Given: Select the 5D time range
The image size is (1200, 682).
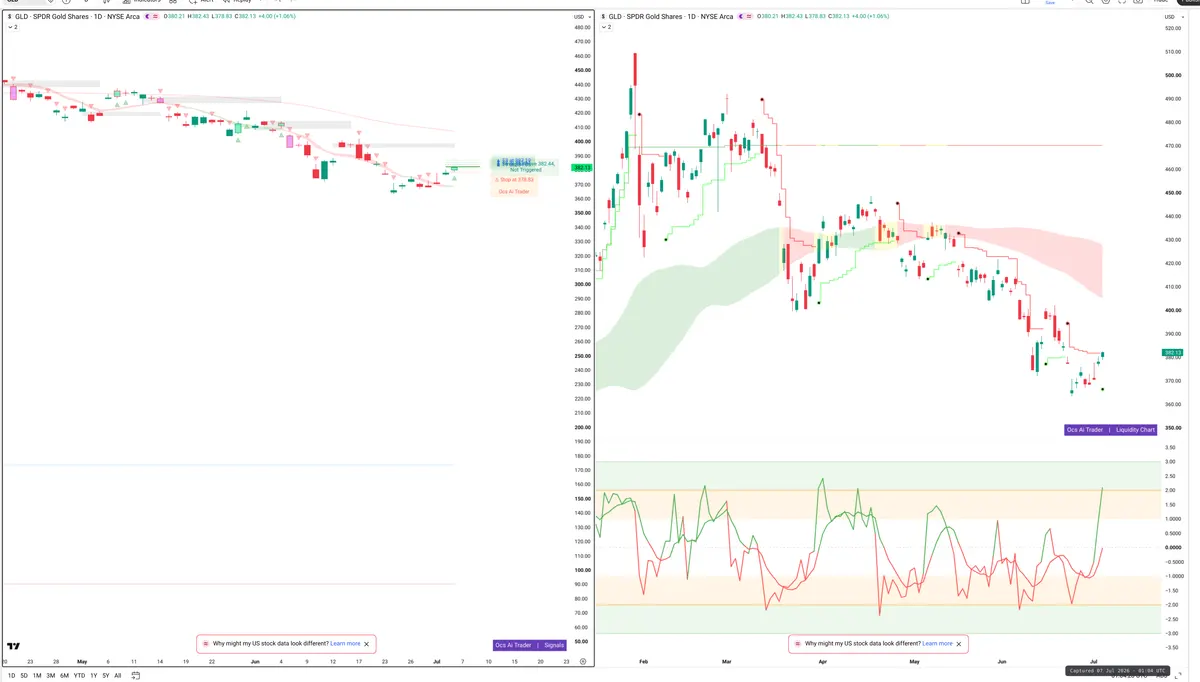Looking at the screenshot, I should click(x=24, y=676).
